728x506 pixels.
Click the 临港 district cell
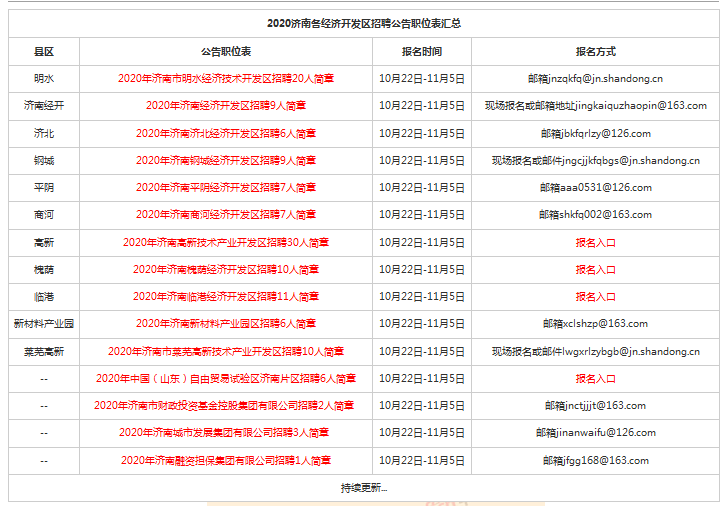(x=44, y=296)
